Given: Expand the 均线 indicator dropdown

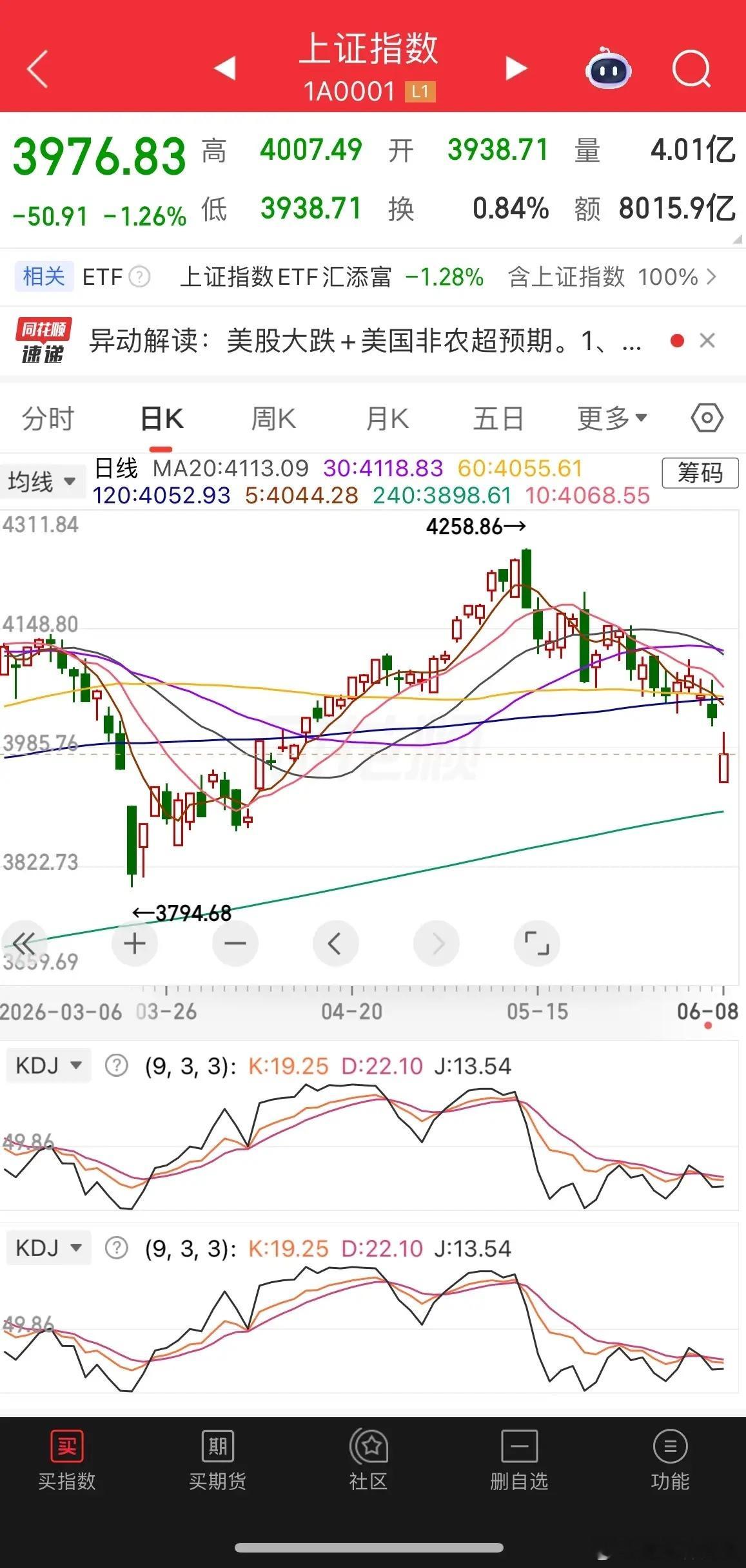Looking at the screenshot, I should tap(43, 481).
